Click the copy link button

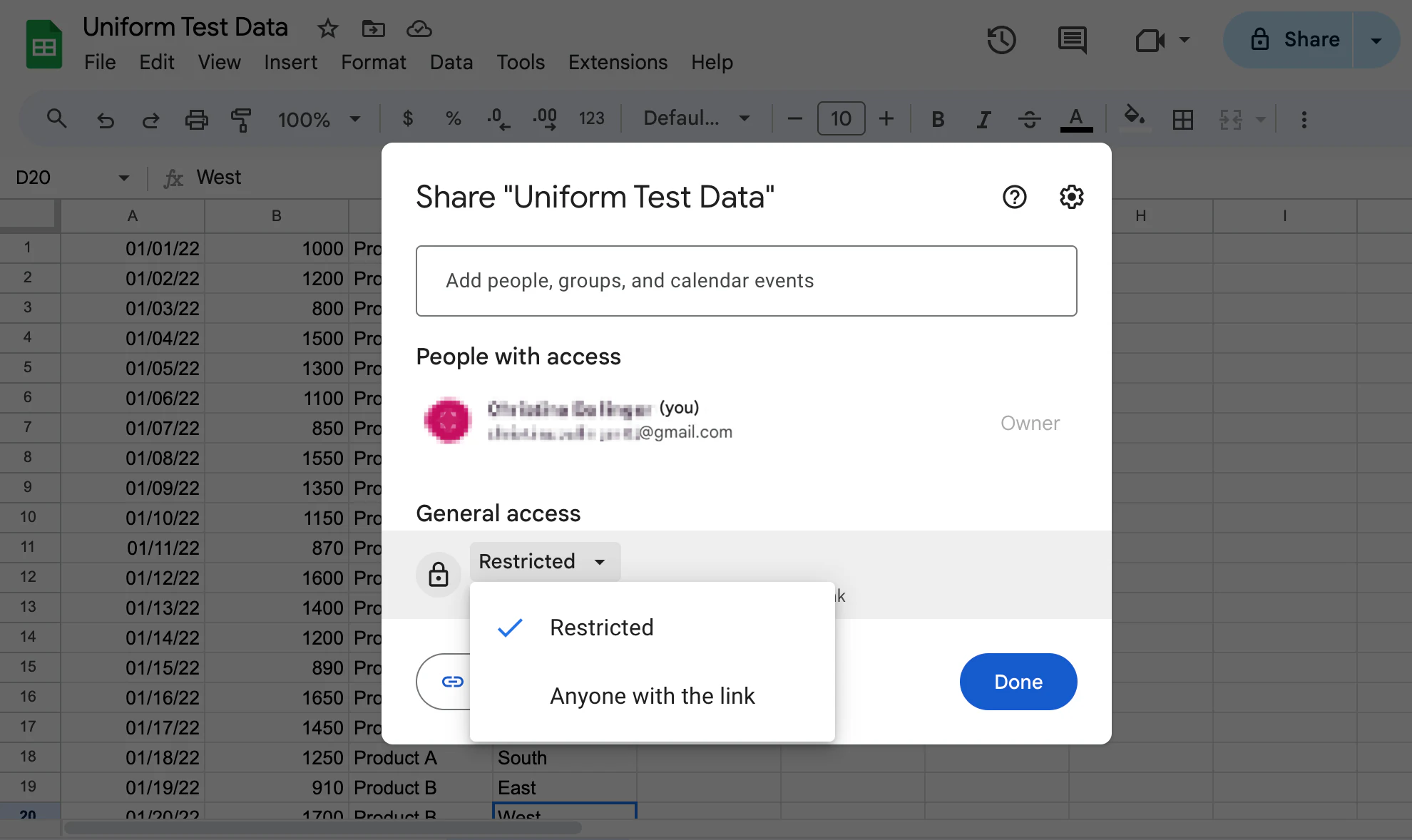point(445,682)
